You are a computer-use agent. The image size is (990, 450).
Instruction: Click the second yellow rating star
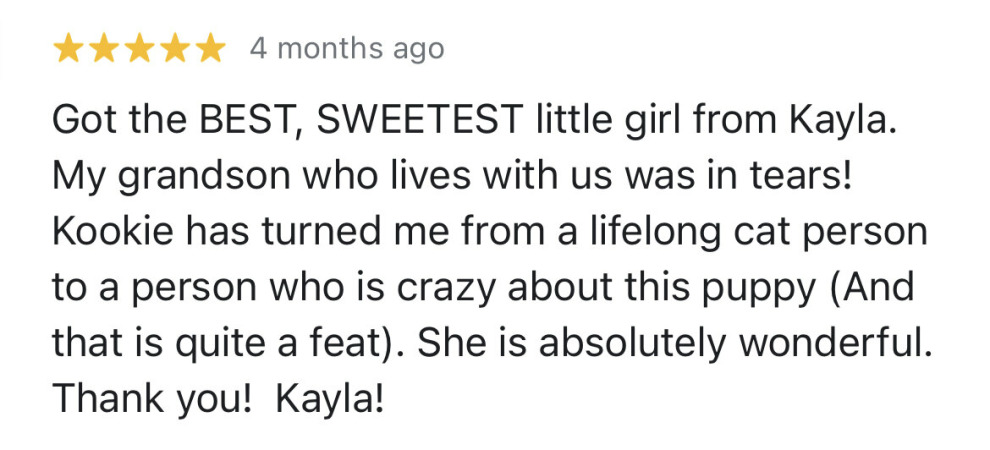coord(103,49)
